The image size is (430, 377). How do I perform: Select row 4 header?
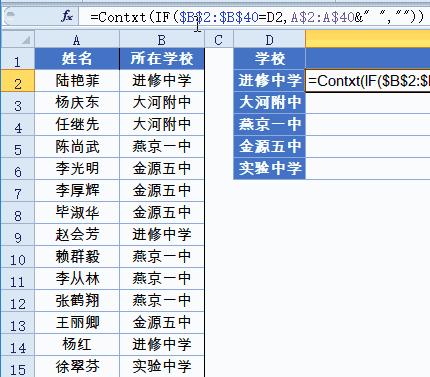click(x=17, y=125)
